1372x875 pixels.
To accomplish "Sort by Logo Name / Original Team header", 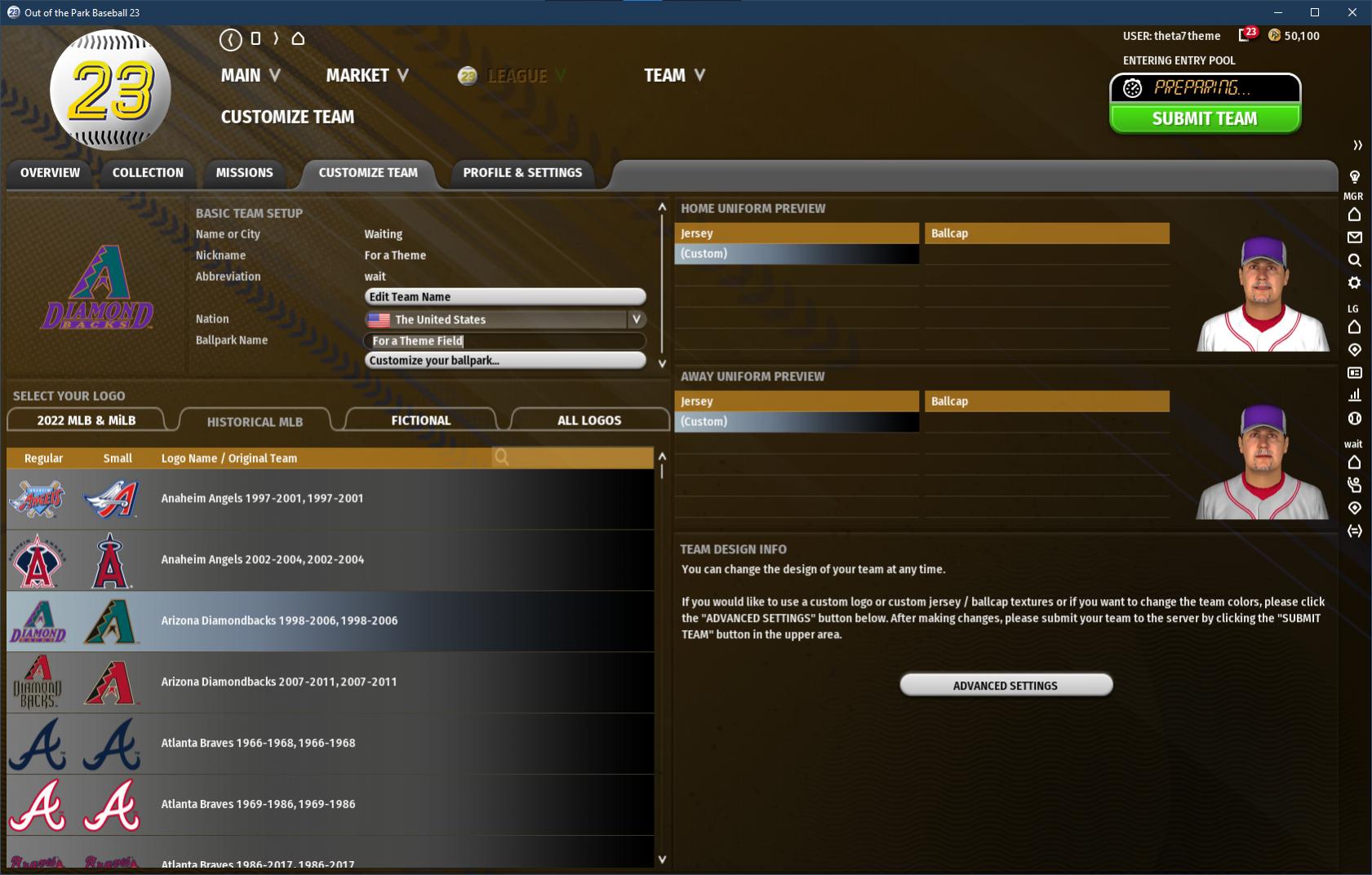I will [x=229, y=459].
